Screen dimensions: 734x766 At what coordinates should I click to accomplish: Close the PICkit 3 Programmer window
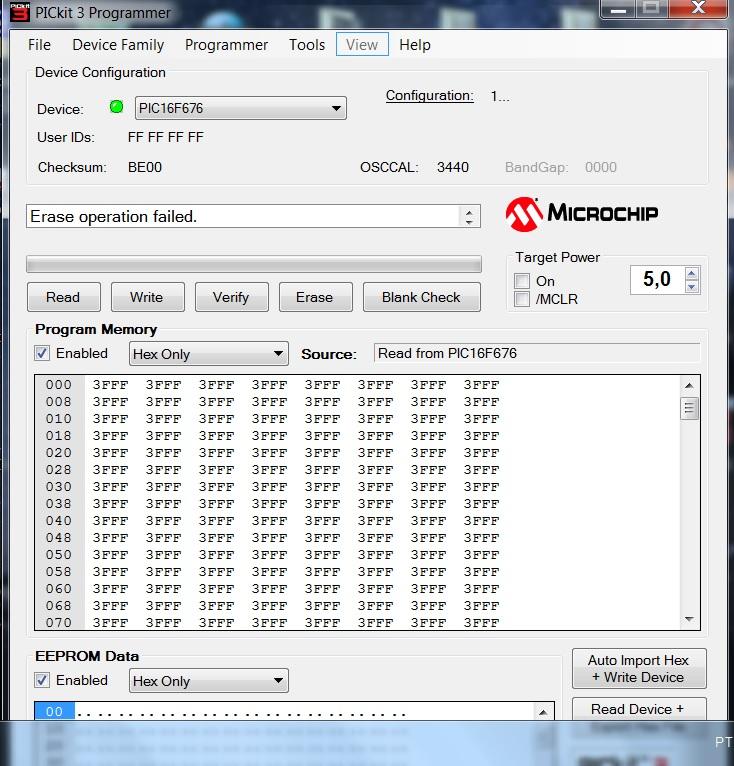point(698,9)
